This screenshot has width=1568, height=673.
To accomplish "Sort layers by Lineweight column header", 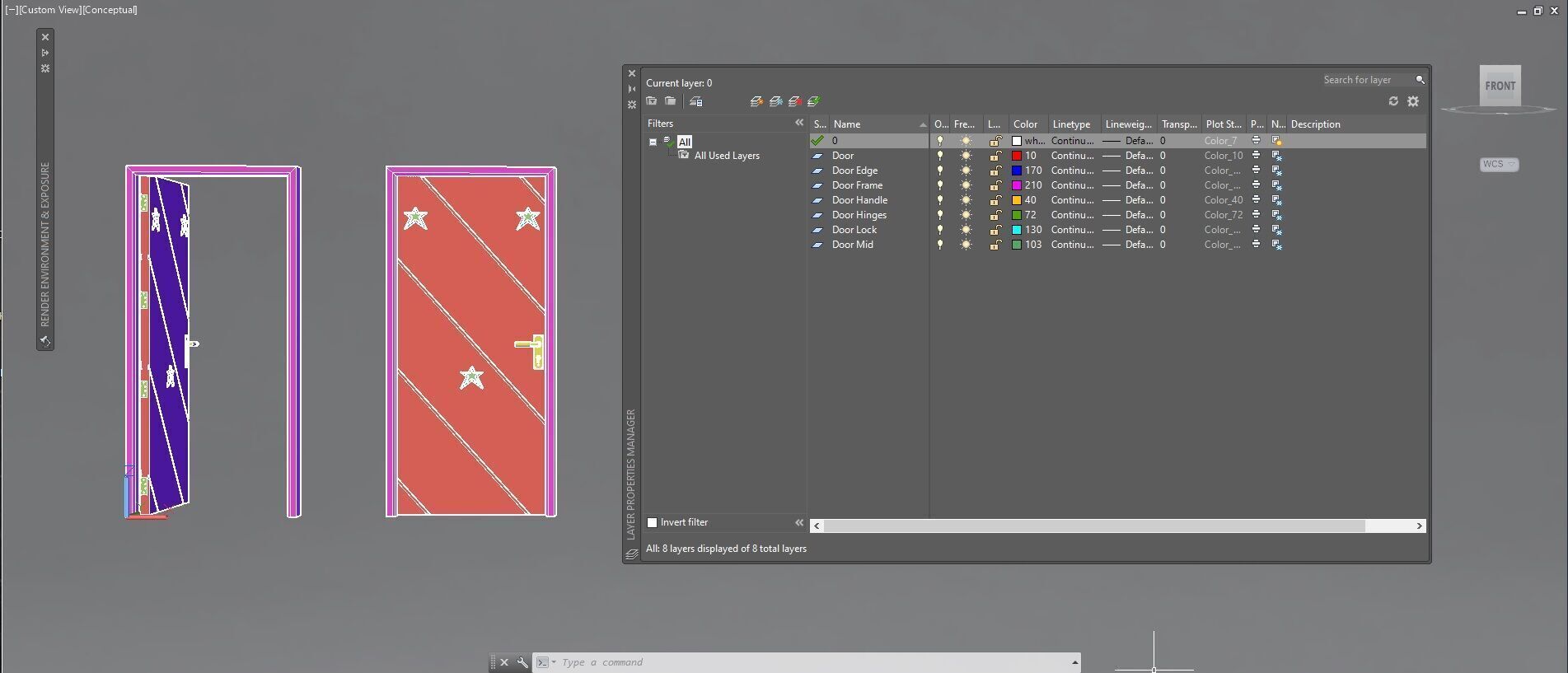I will pos(1128,124).
